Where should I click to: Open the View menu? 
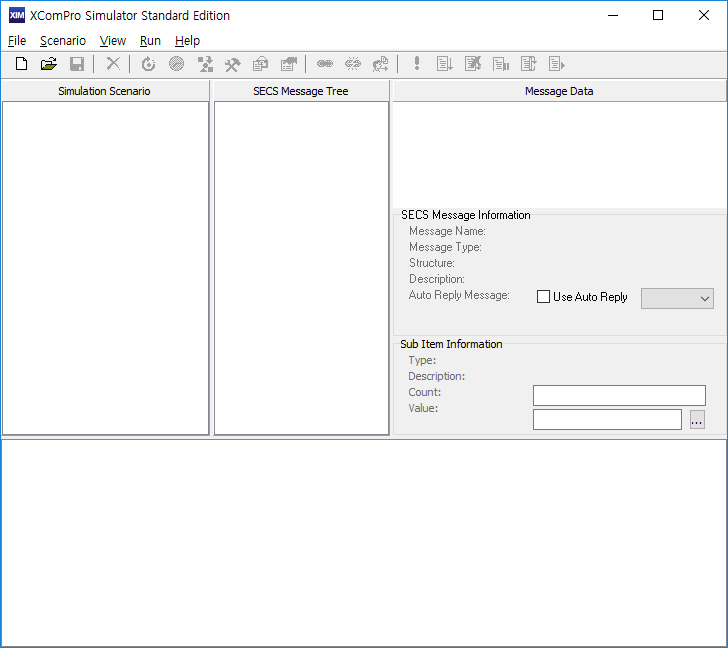[113, 41]
